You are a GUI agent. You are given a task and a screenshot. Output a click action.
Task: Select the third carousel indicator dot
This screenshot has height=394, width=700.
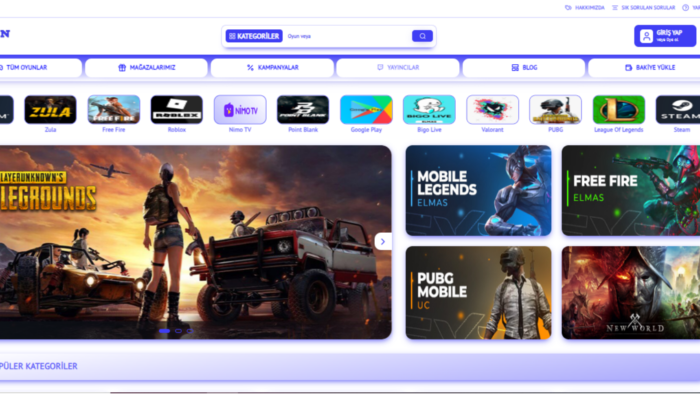(x=190, y=331)
